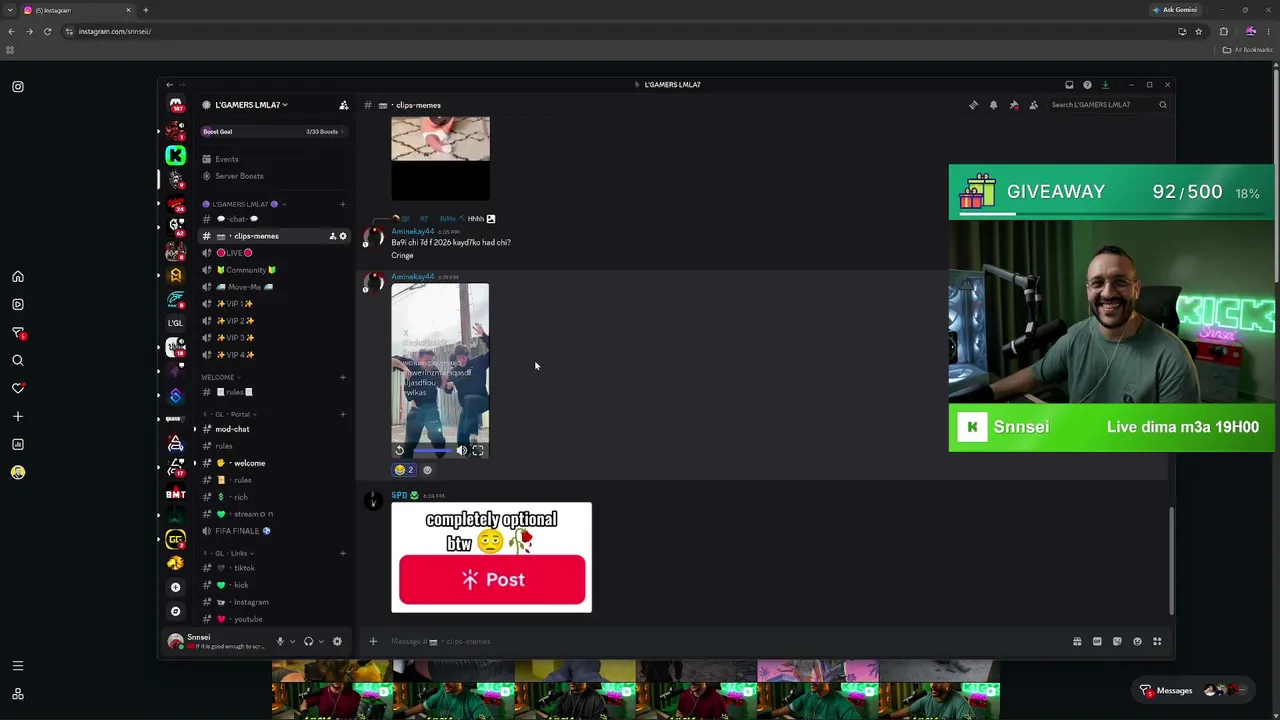This screenshot has height=720, width=1280.
Task: Open Instagram search magnifier icon
Action: pyautogui.click(x=18, y=360)
